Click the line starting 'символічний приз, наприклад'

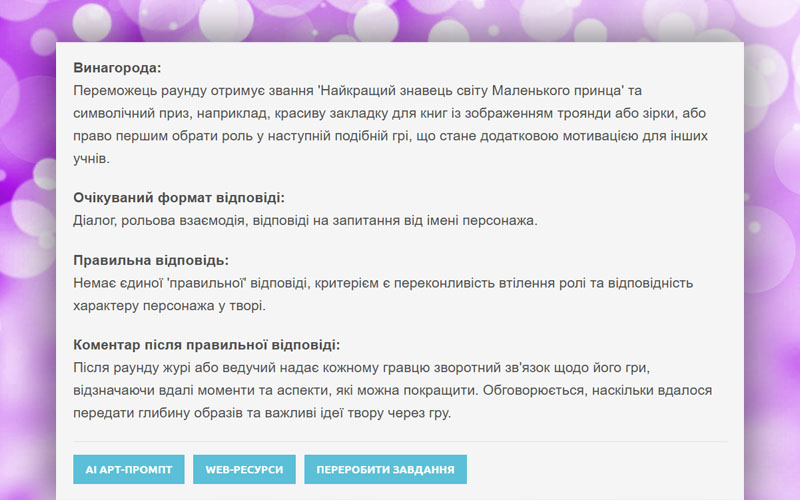389,113
